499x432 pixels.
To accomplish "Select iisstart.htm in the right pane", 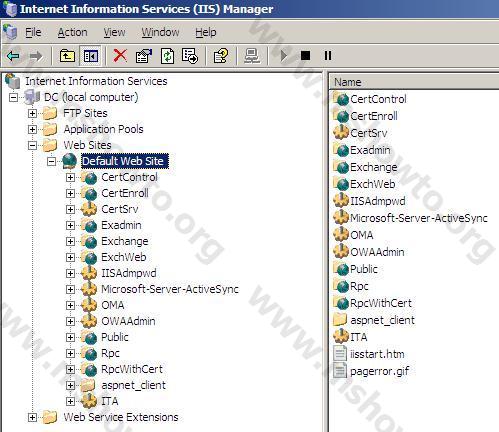I will click(x=377, y=354).
